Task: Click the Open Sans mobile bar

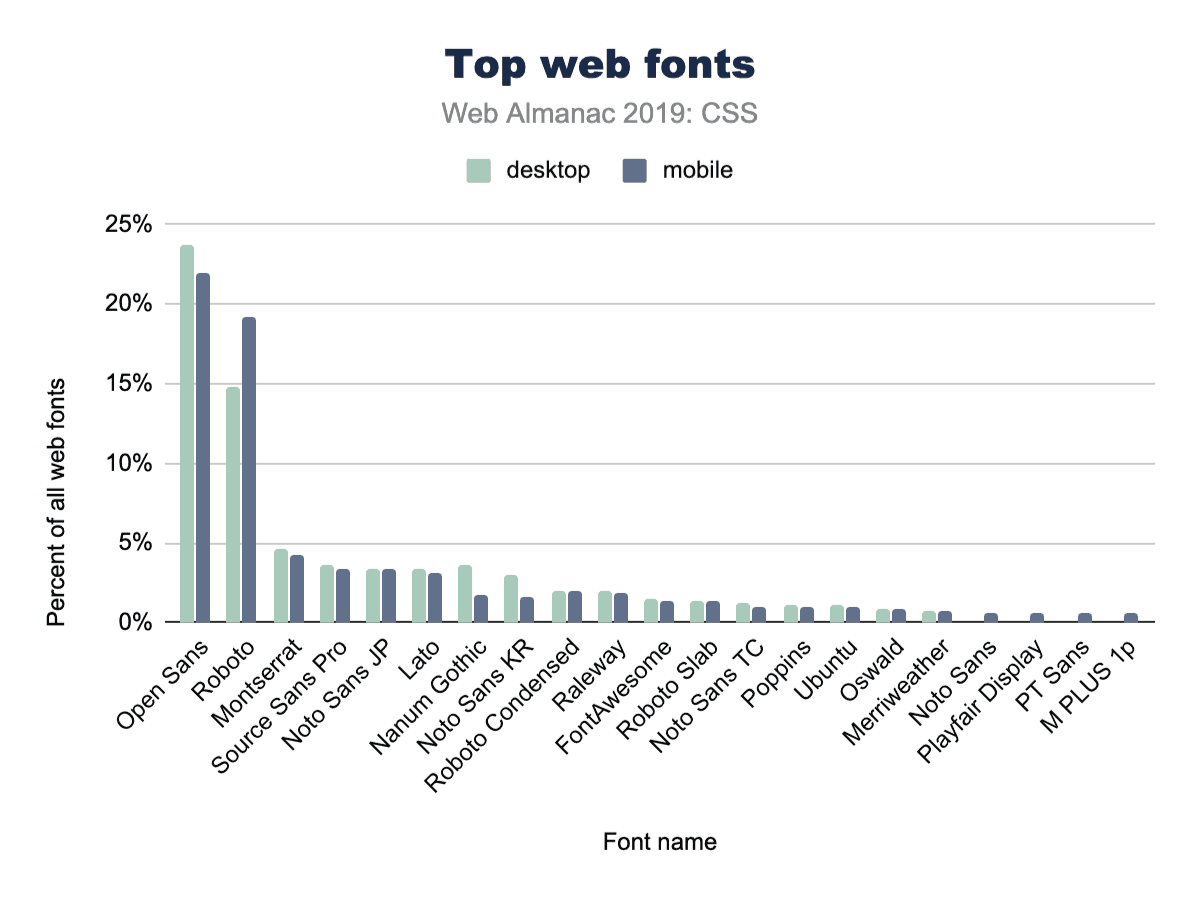Action: [x=203, y=447]
